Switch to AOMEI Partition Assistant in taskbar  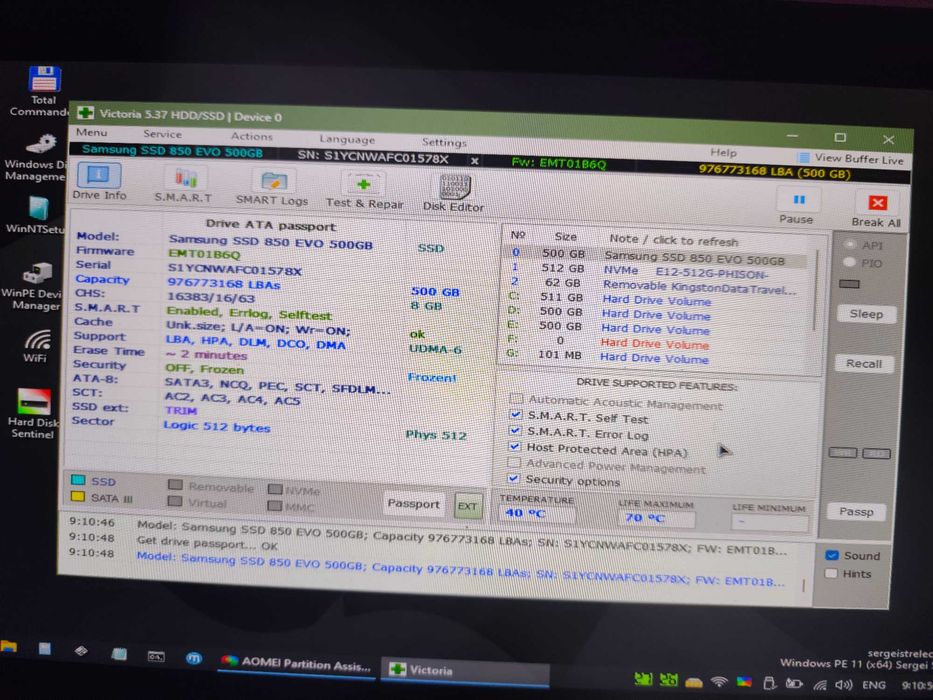tap(296, 663)
